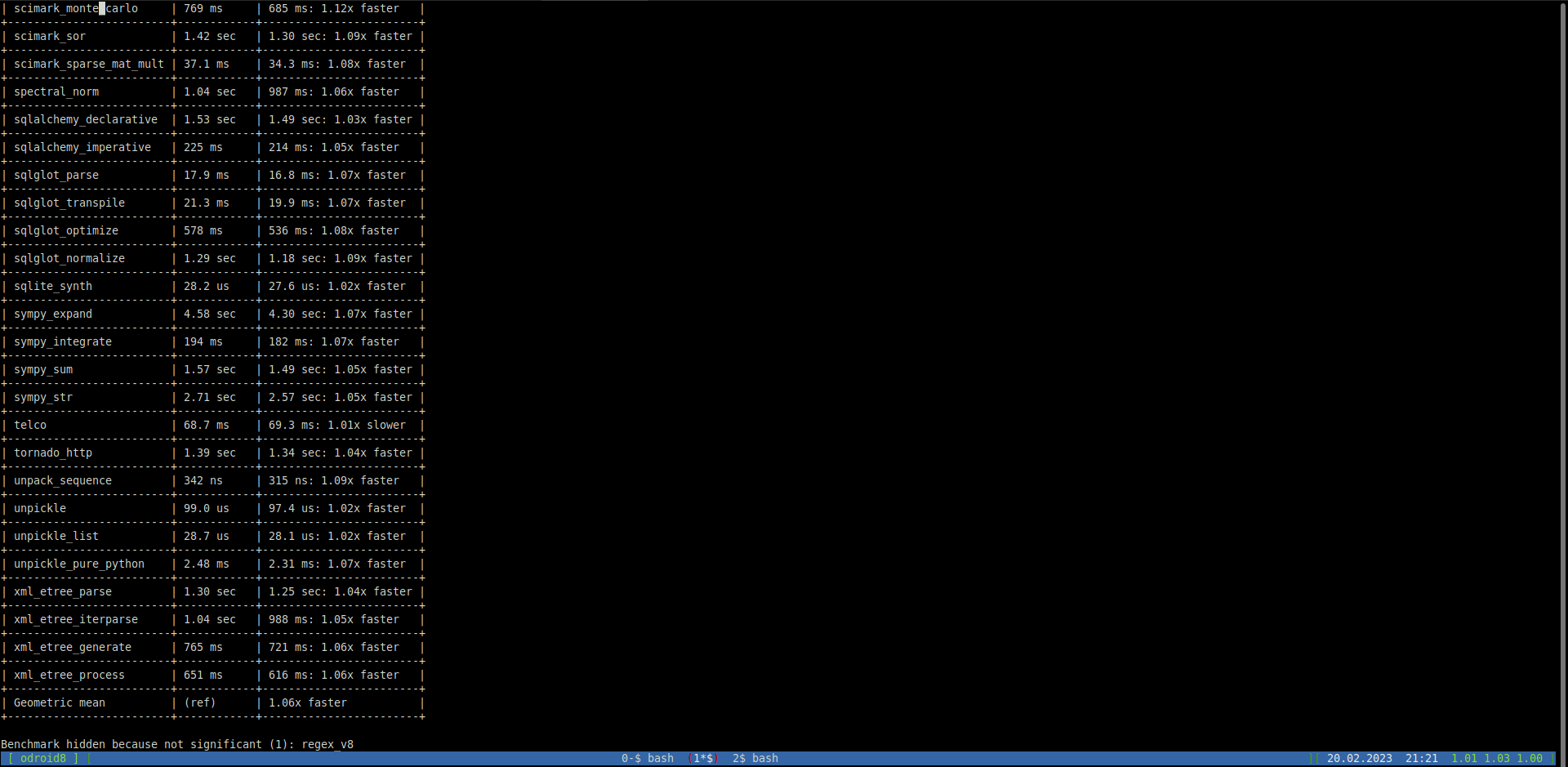The height and width of the screenshot is (767, 1568).
Task: Click the odroid8 session name in status bar
Action: (43, 759)
